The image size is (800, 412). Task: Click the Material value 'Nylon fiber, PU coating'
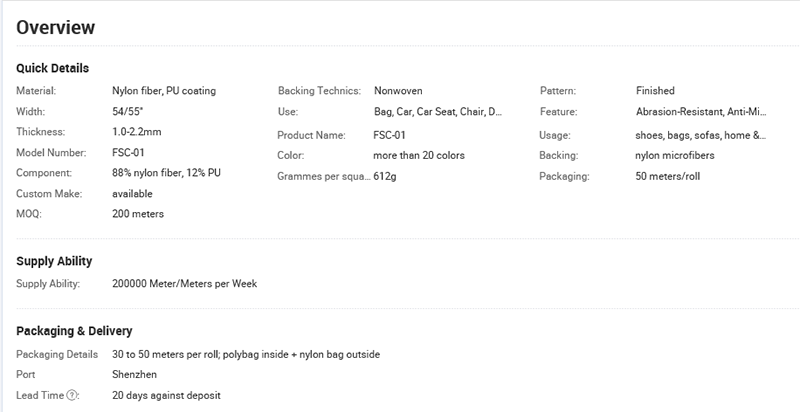pyautogui.click(x=164, y=91)
